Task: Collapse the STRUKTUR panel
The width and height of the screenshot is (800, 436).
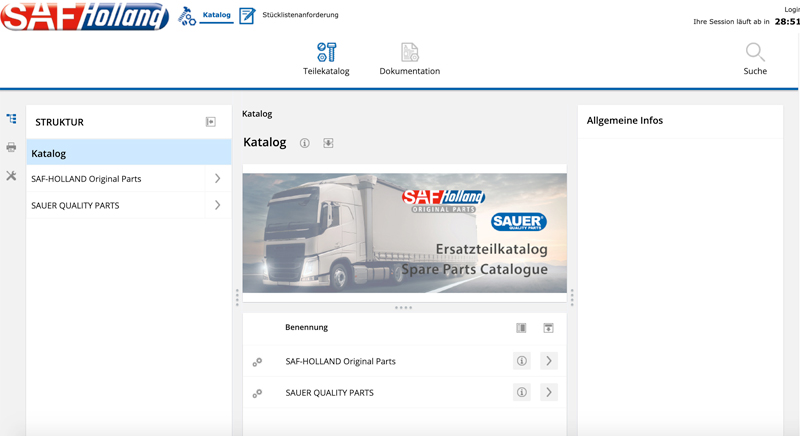Action: (211, 122)
